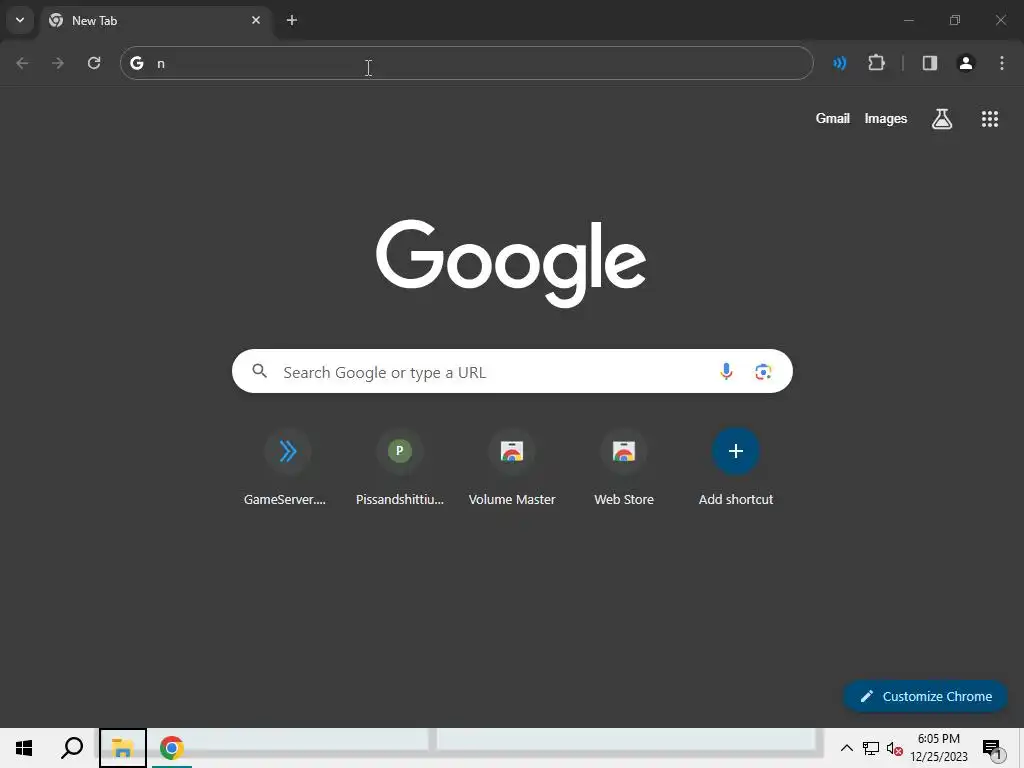Viewport: 1024px width, 768px height.
Task: Click the Google logo
Action: pyautogui.click(x=511, y=263)
